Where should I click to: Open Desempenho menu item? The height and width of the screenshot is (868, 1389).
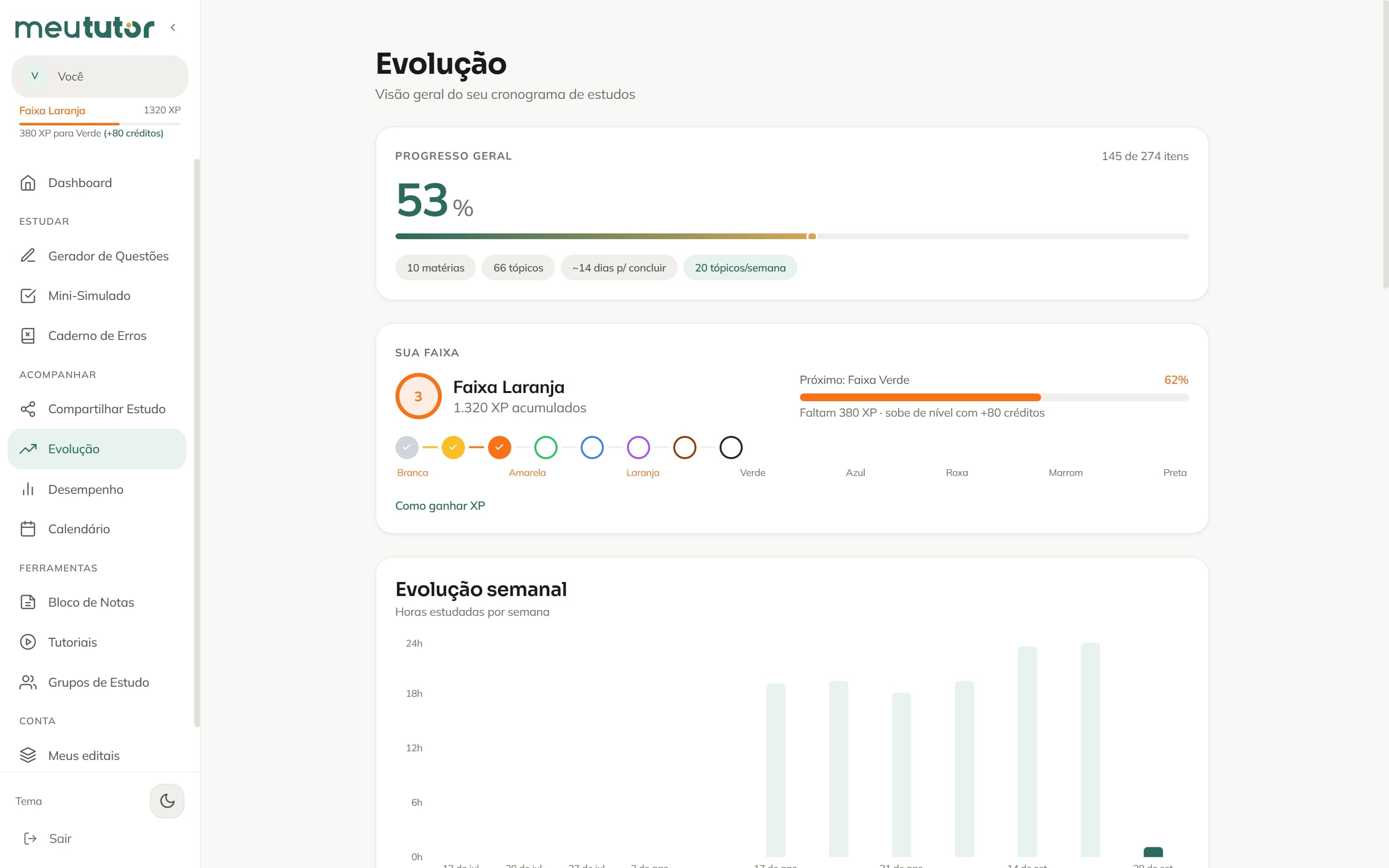[97, 489]
